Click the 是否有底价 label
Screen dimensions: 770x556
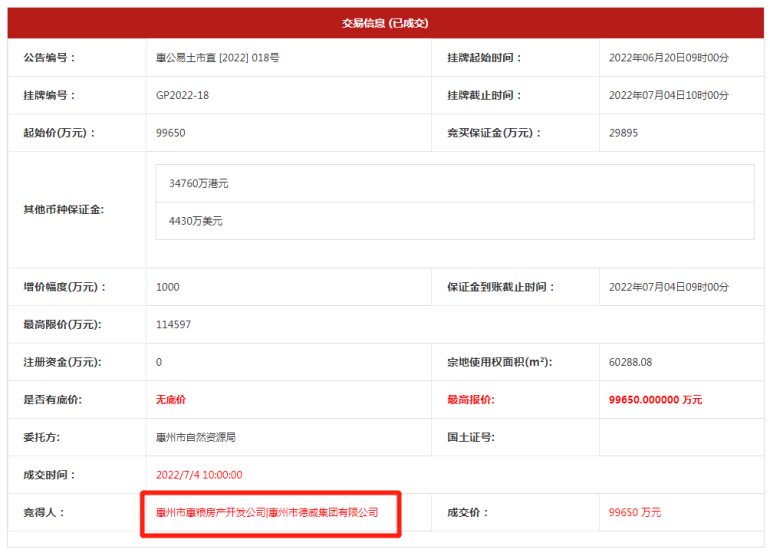point(53,400)
